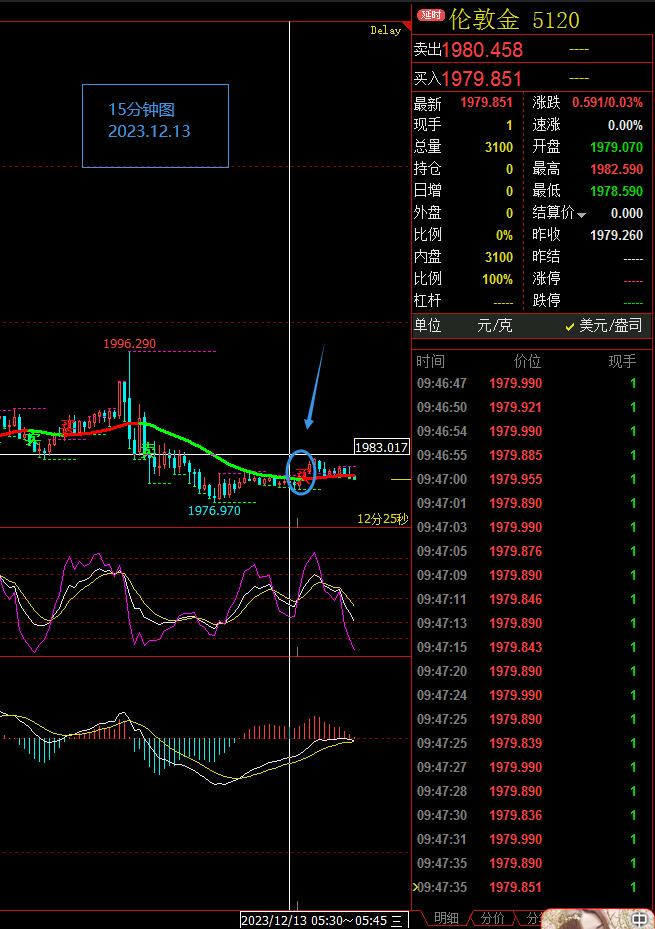This screenshot has width=655, height=929.
Task: Click the 总量 value 3100
Action: point(499,147)
